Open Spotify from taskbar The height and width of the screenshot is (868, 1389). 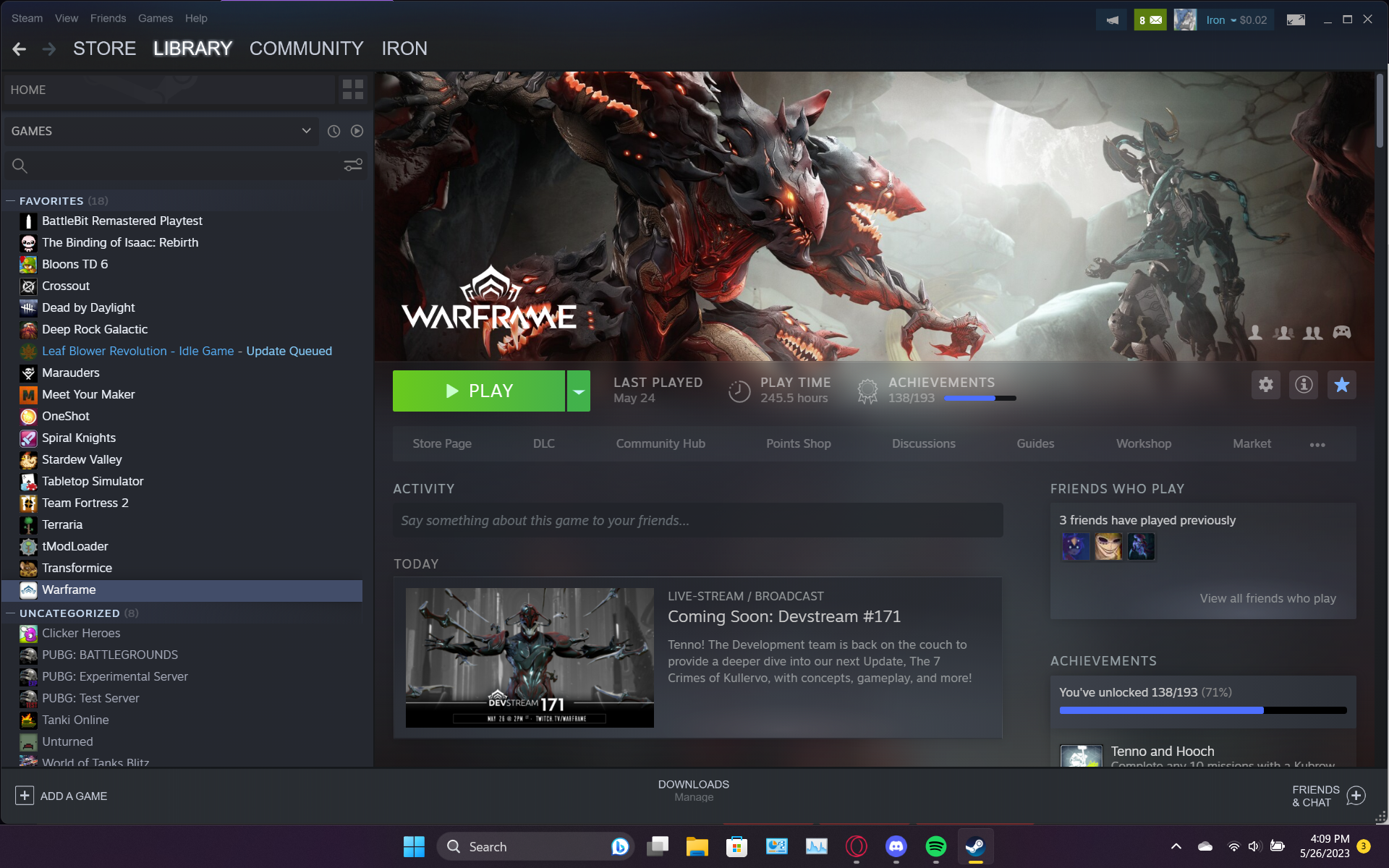pyautogui.click(x=935, y=846)
